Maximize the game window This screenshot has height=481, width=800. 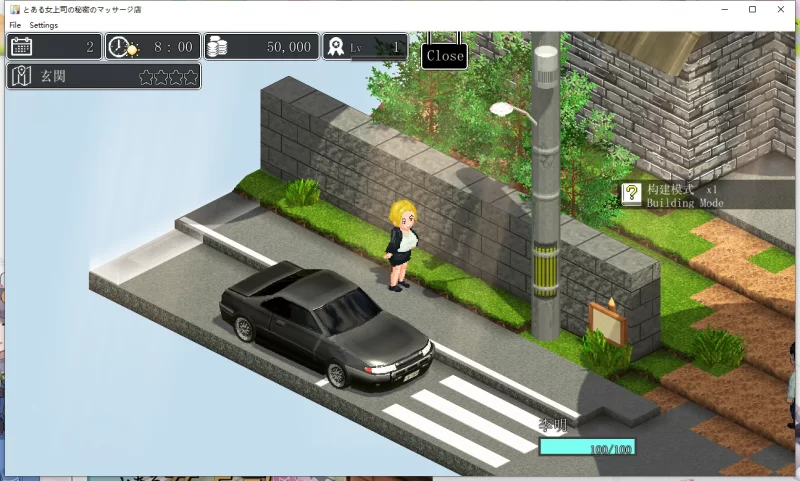[x=753, y=9]
